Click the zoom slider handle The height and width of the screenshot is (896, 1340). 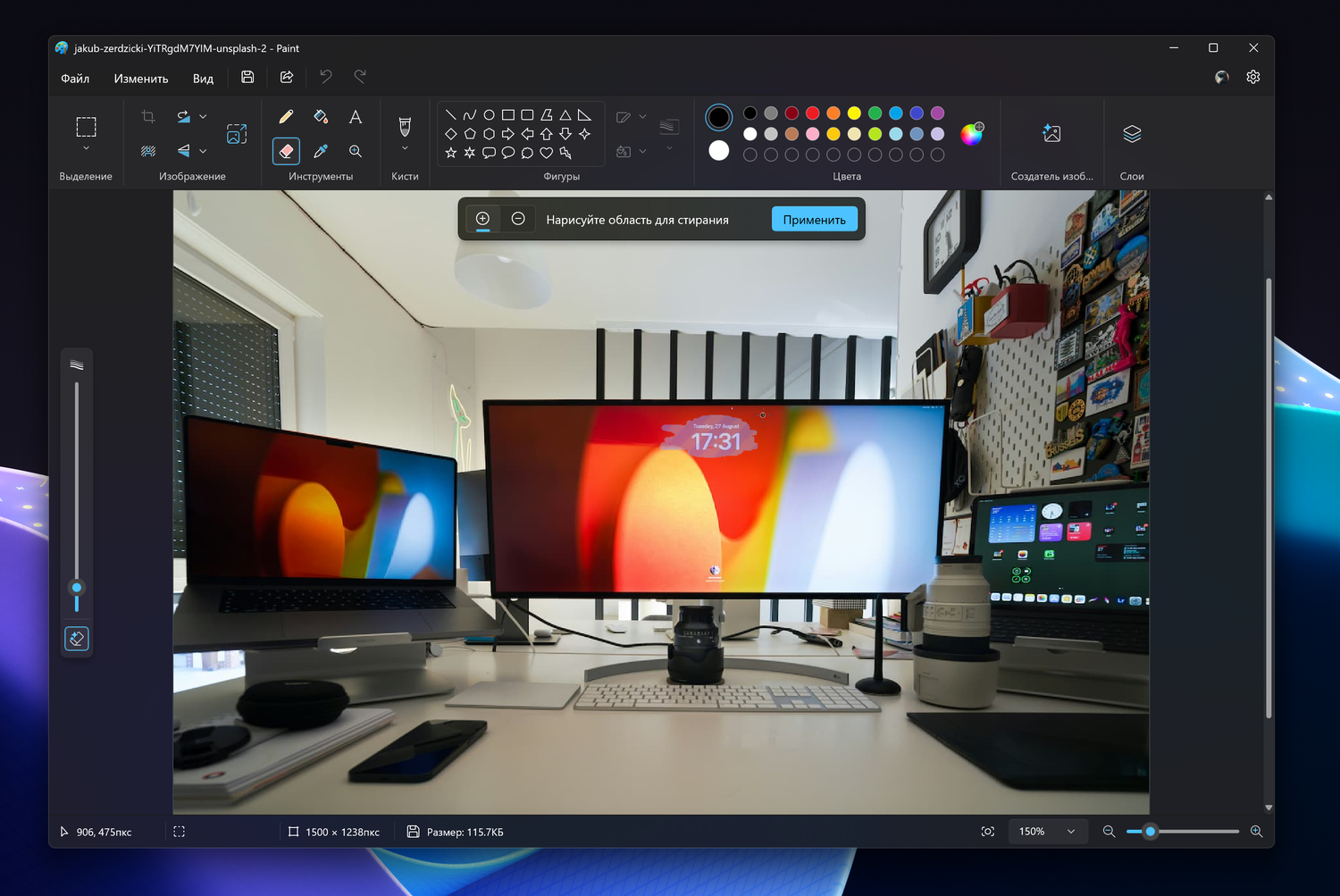click(1151, 832)
